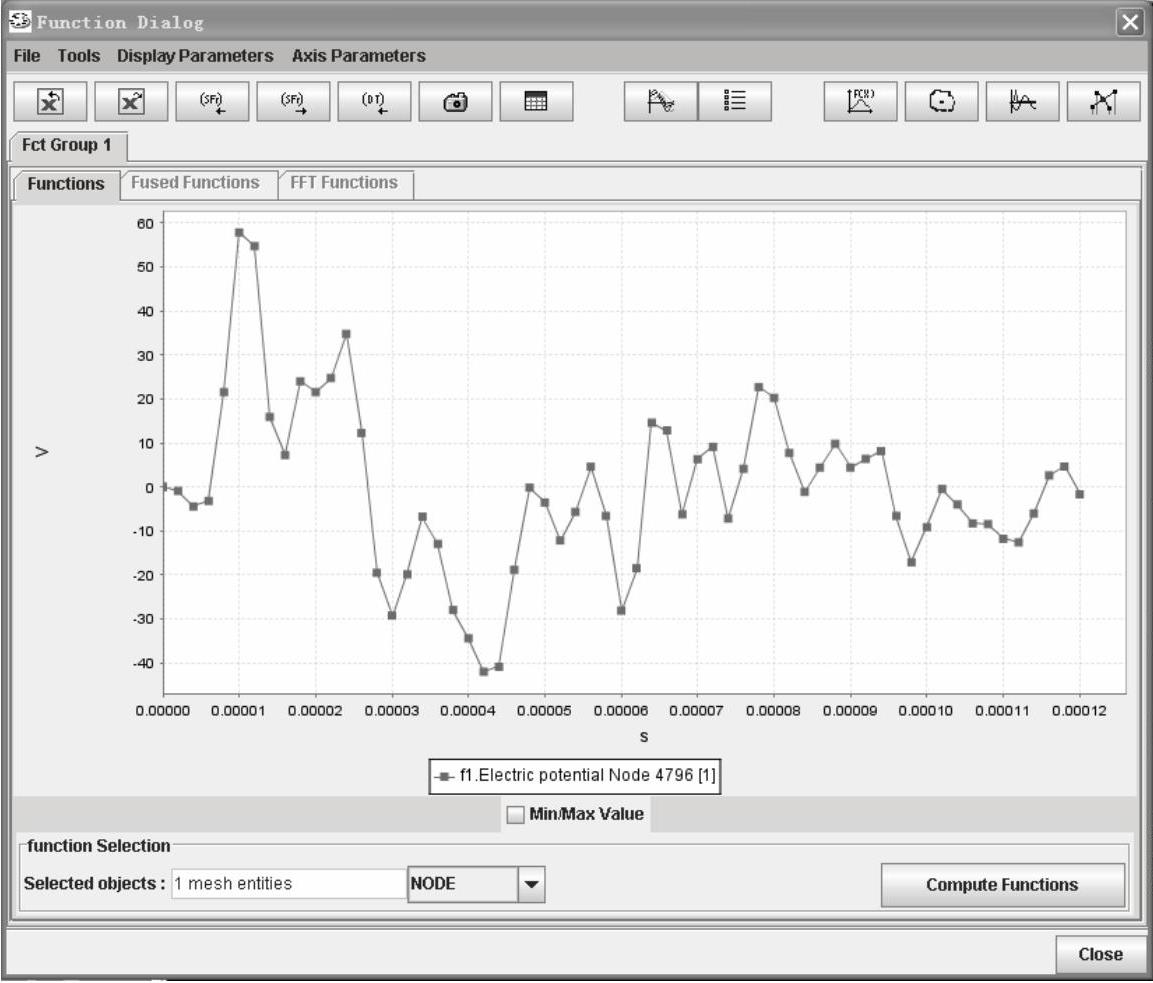1153x983 pixels.
Task: Click the (DT) arrow toolbar icon
Action: pos(374,101)
